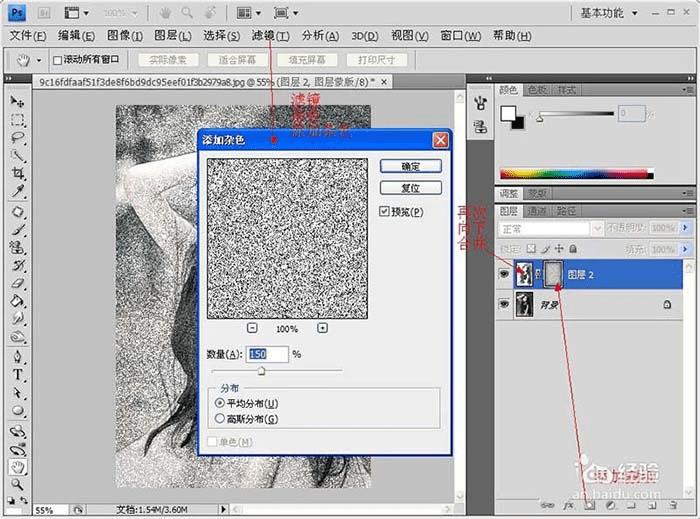
Task: Click the delete layer trash icon
Action: click(673, 505)
